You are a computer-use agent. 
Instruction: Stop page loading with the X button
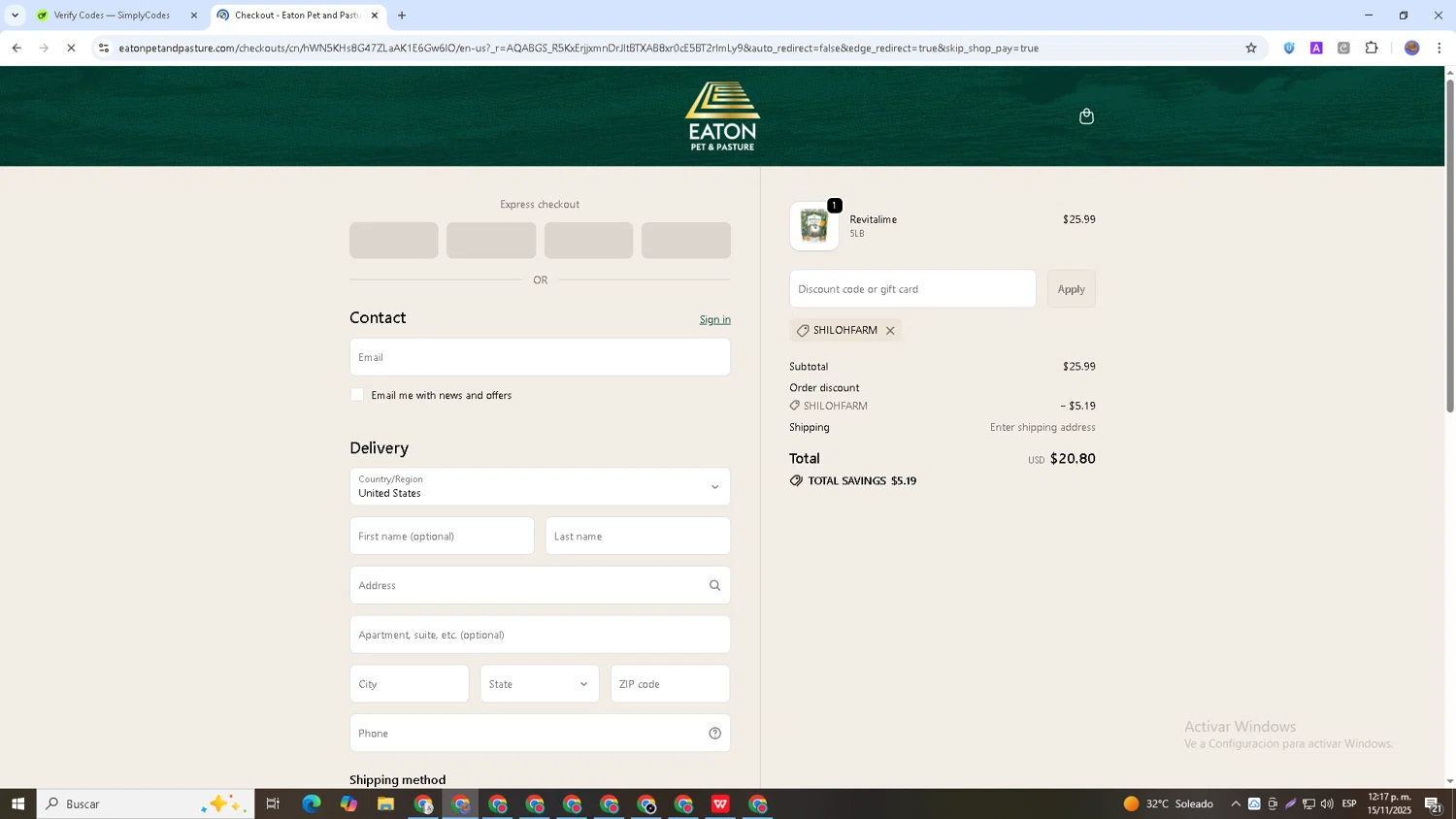(x=71, y=48)
